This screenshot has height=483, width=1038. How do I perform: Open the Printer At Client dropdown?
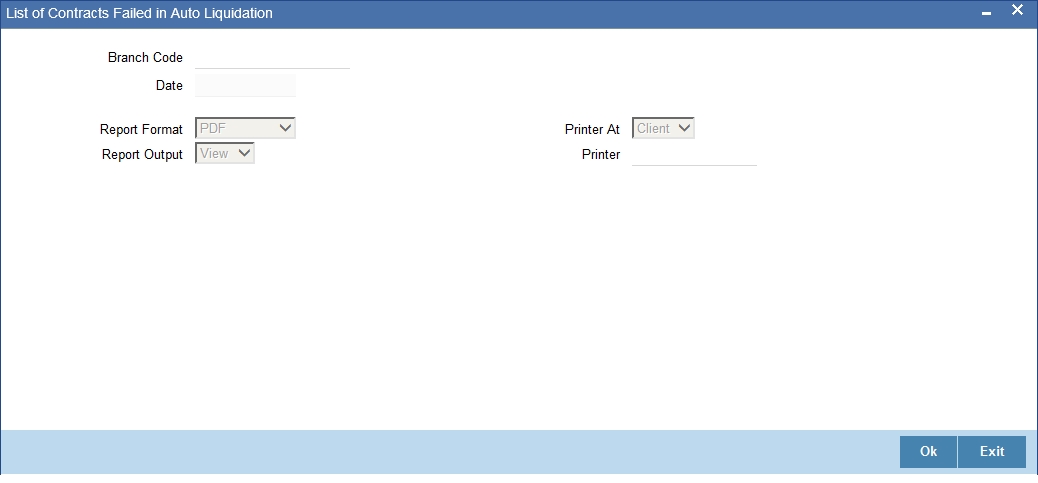pos(663,128)
